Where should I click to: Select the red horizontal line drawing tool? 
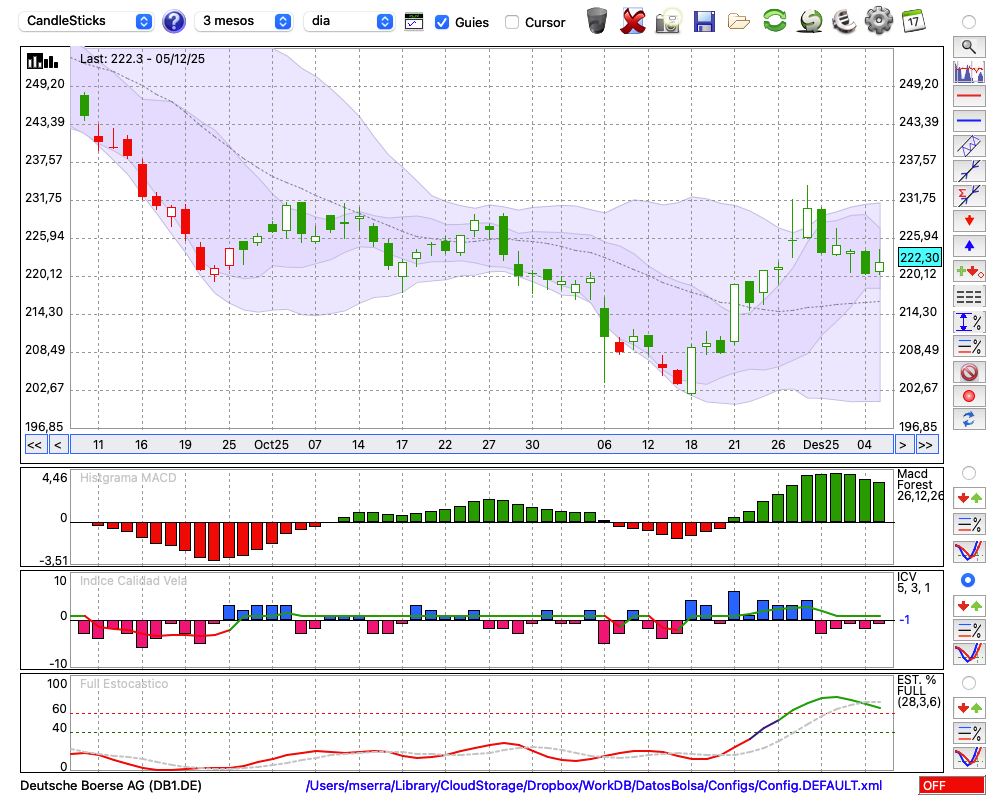coord(968,97)
